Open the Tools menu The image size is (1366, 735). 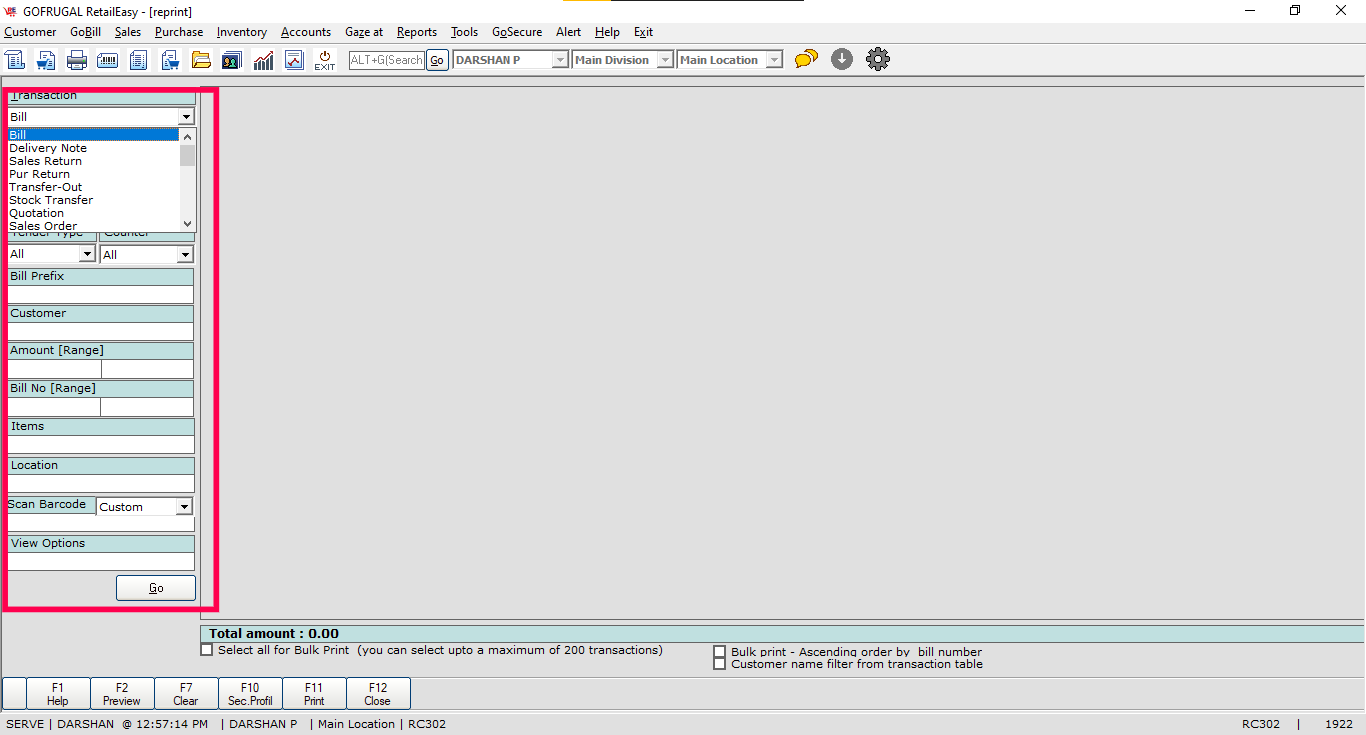(x=465, y=32)
